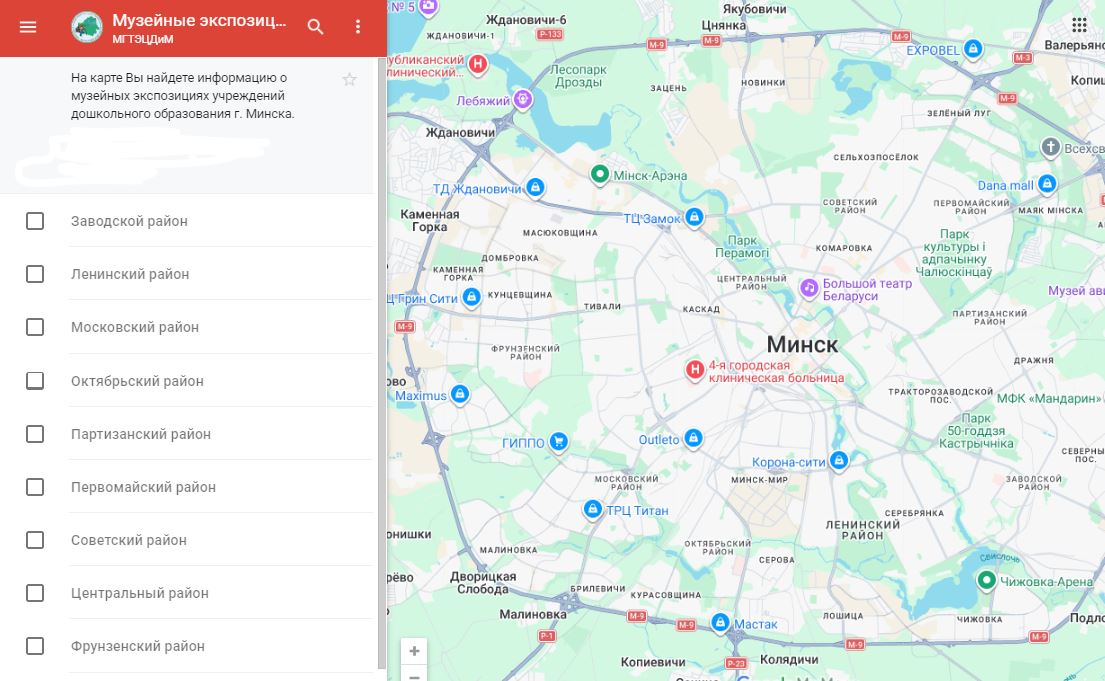Click the map title Музейные экспозиции

pyautogui.click(x=198, y=21)
